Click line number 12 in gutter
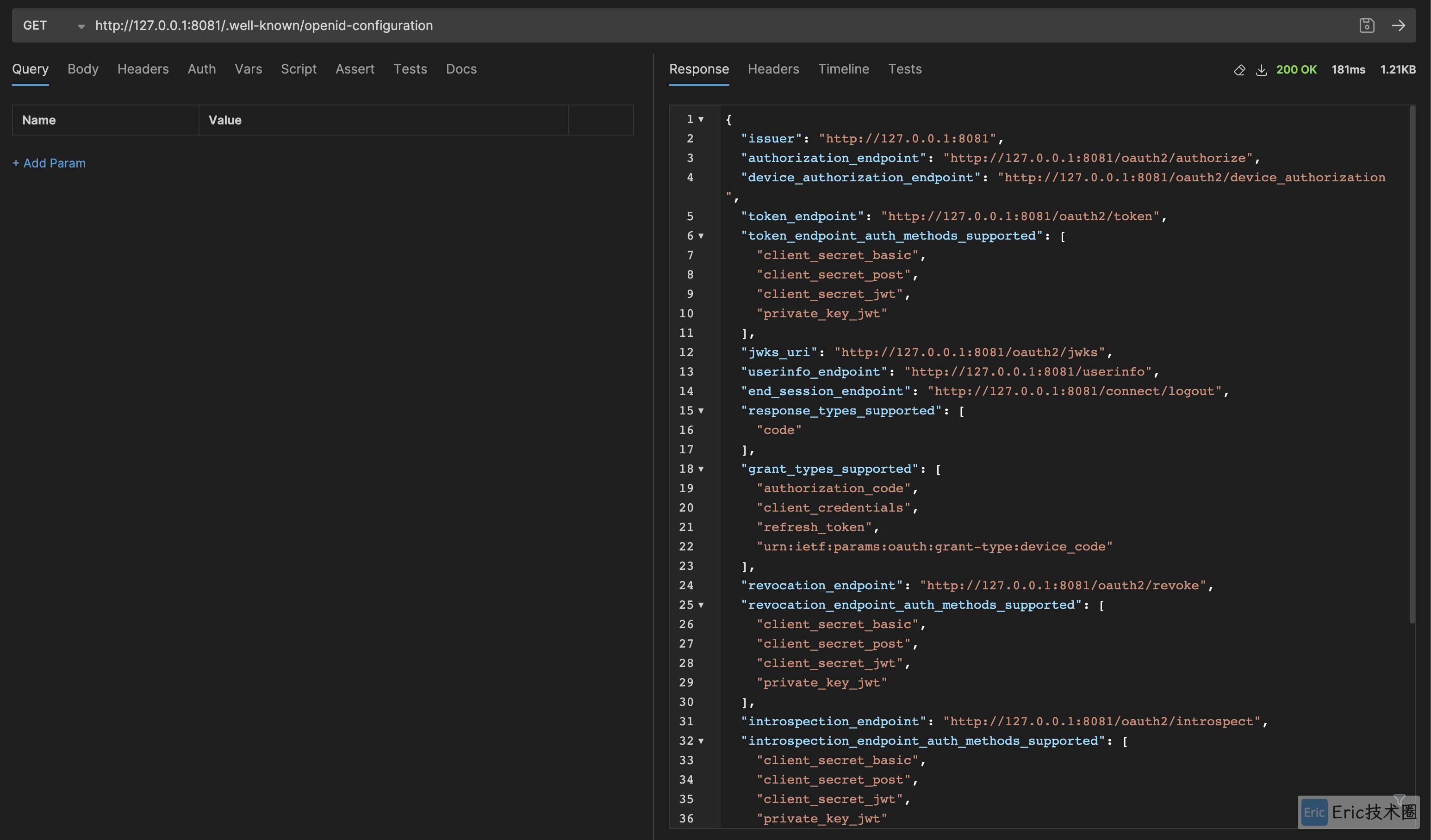This screenshot has height=840, width=1431. [x=686, y=352]
